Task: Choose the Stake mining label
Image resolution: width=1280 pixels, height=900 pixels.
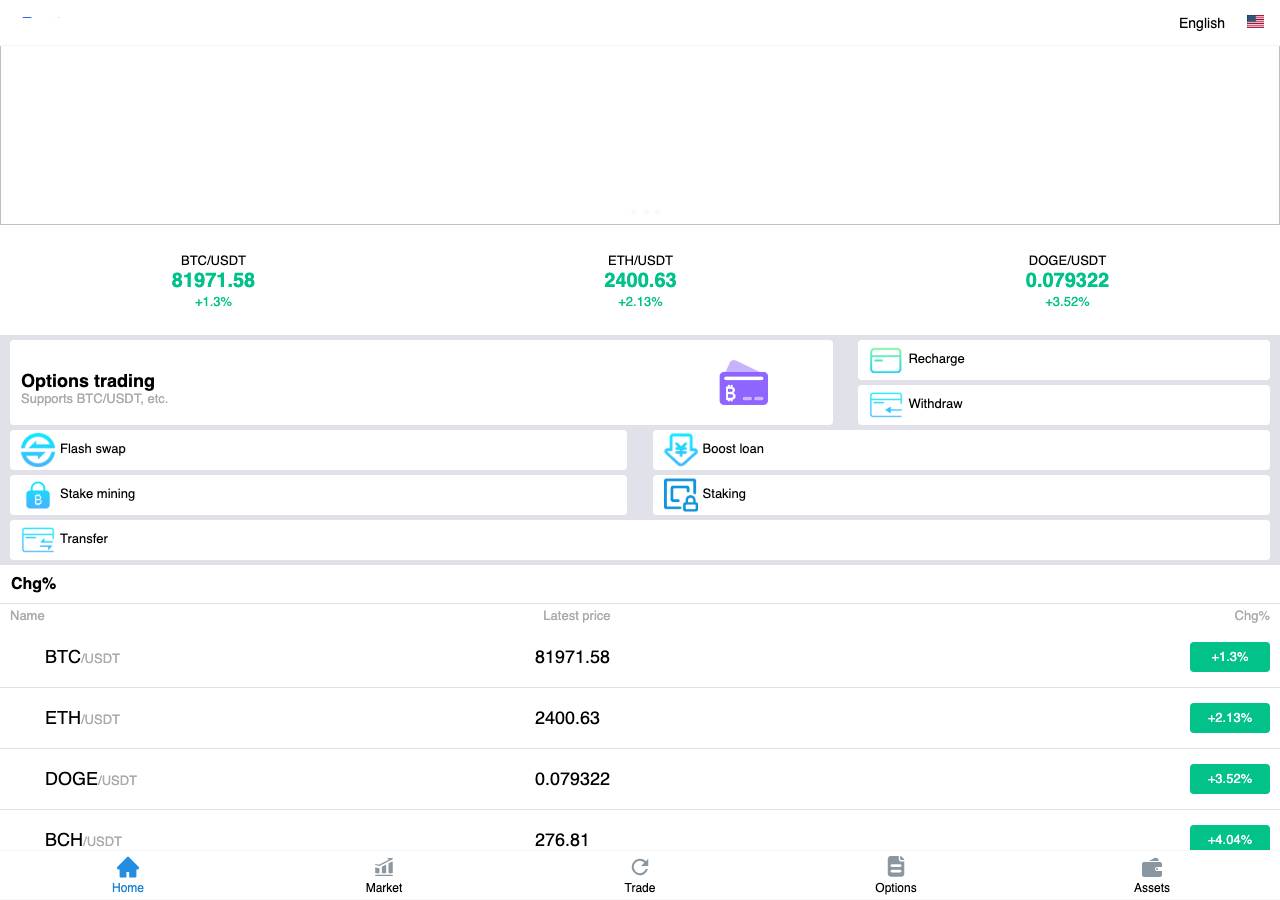Action: click(97, 494)
